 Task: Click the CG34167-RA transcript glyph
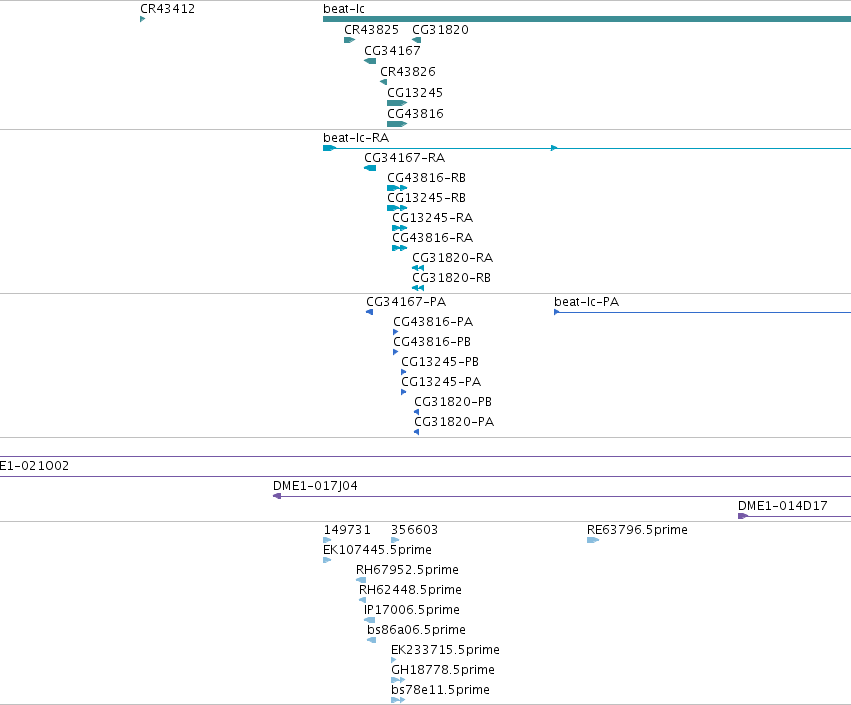[x=370, y=168]
